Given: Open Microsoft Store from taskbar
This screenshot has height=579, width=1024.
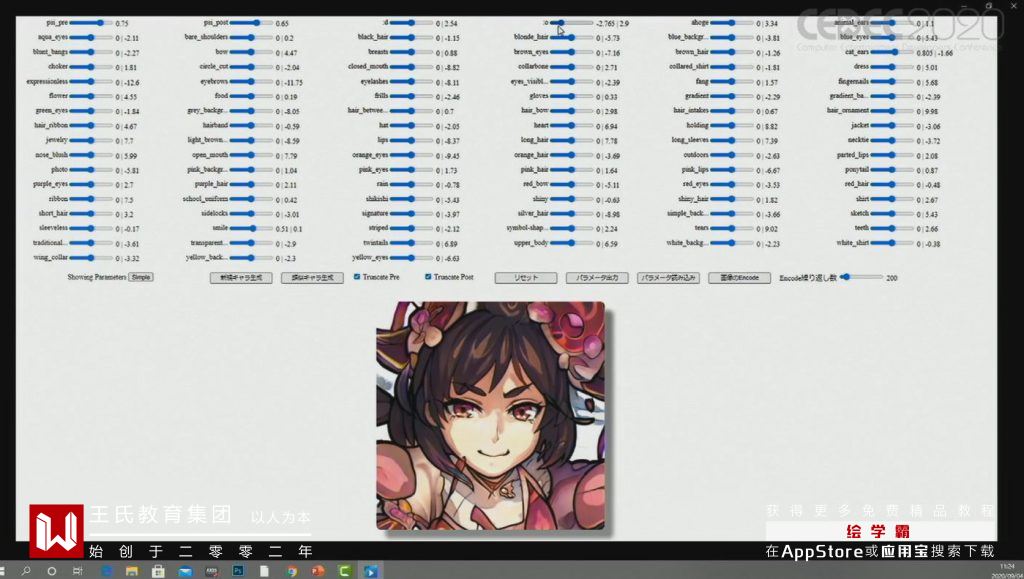Looking at the screenshot, I should 158,571.
